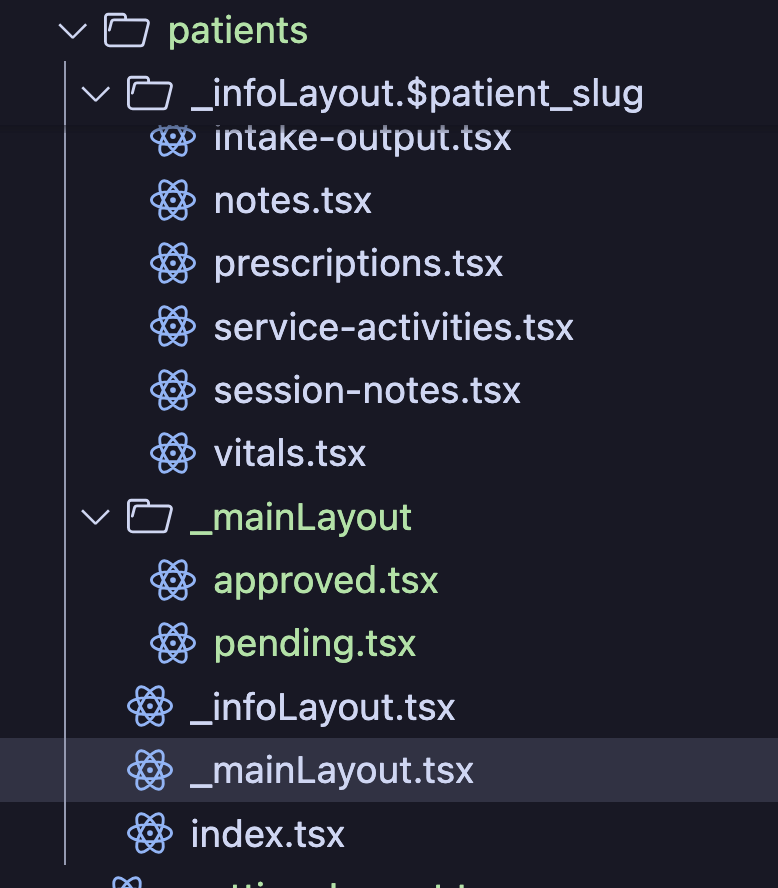Open pending.tsx file
This screenshot has height=888, width=778.
315,644
